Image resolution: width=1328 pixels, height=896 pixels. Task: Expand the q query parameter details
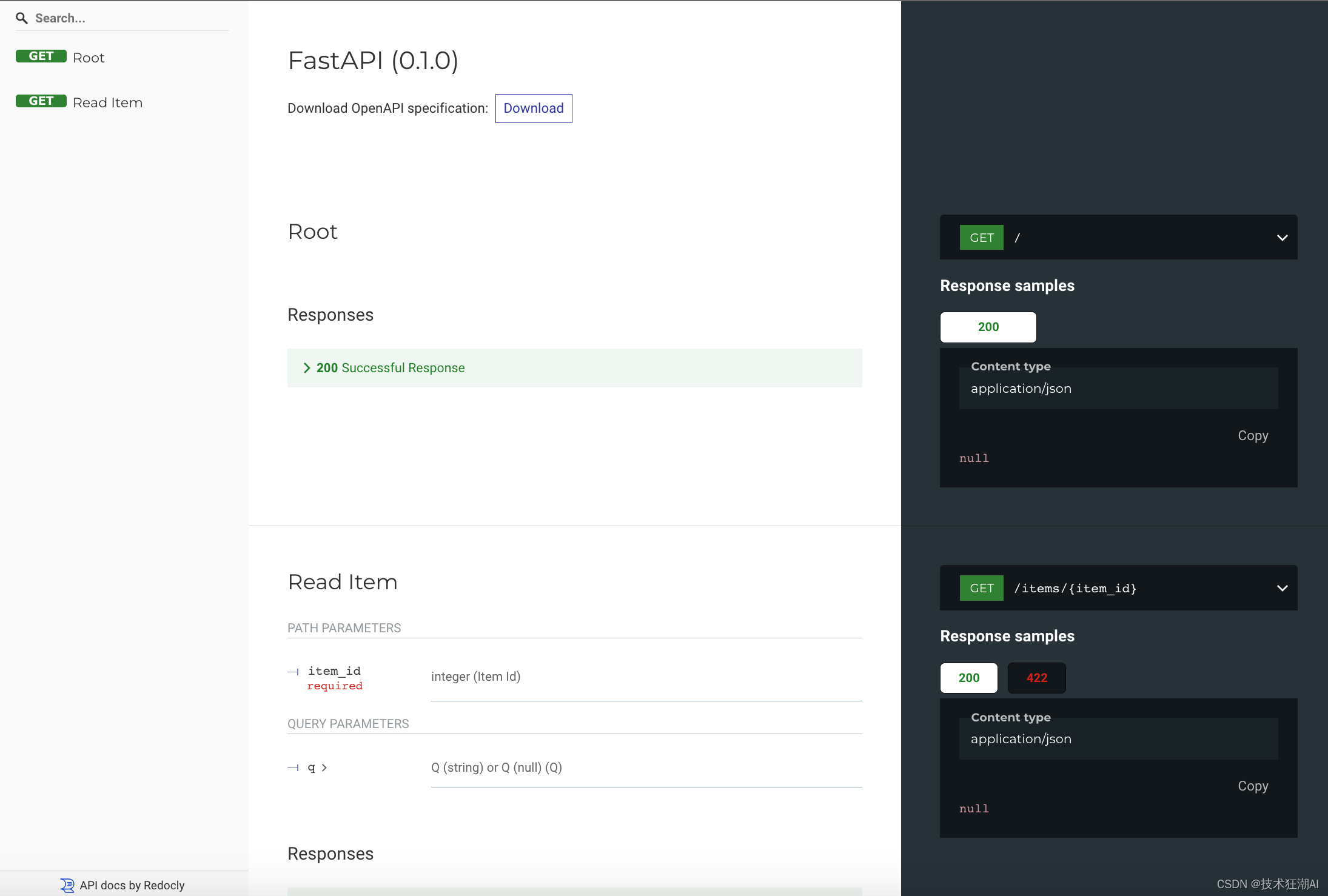point(323,767)
